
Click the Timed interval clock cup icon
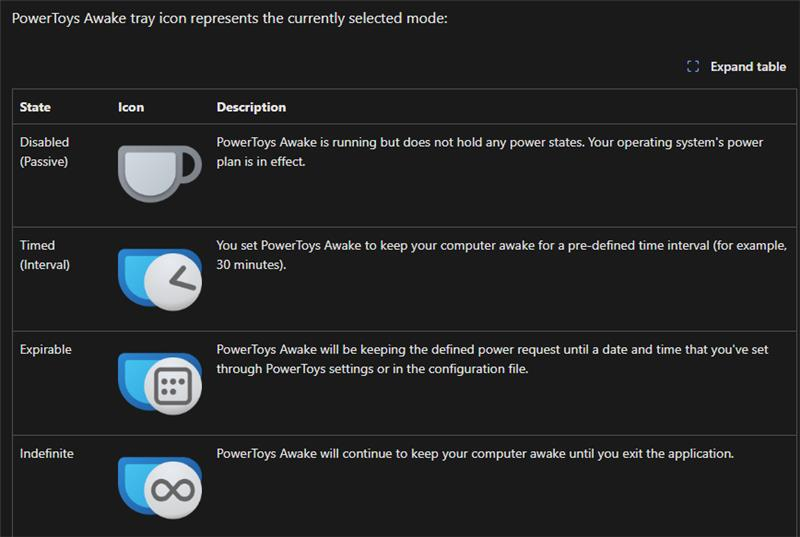(x=160, y=279)
